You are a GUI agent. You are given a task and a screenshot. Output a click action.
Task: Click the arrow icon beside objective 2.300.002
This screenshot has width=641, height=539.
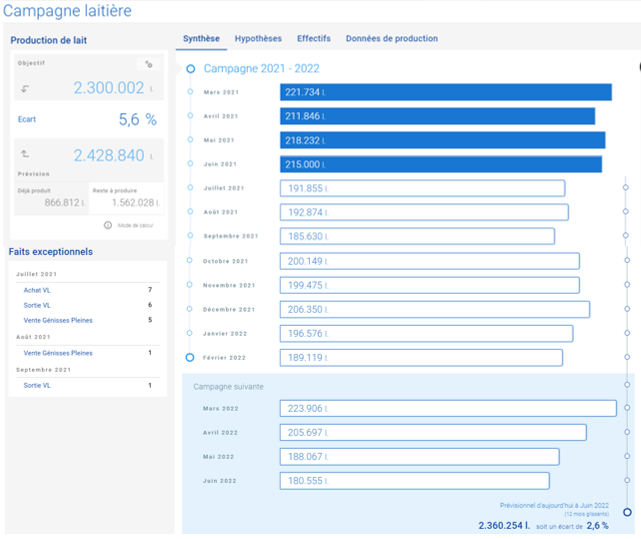[25, 89]
